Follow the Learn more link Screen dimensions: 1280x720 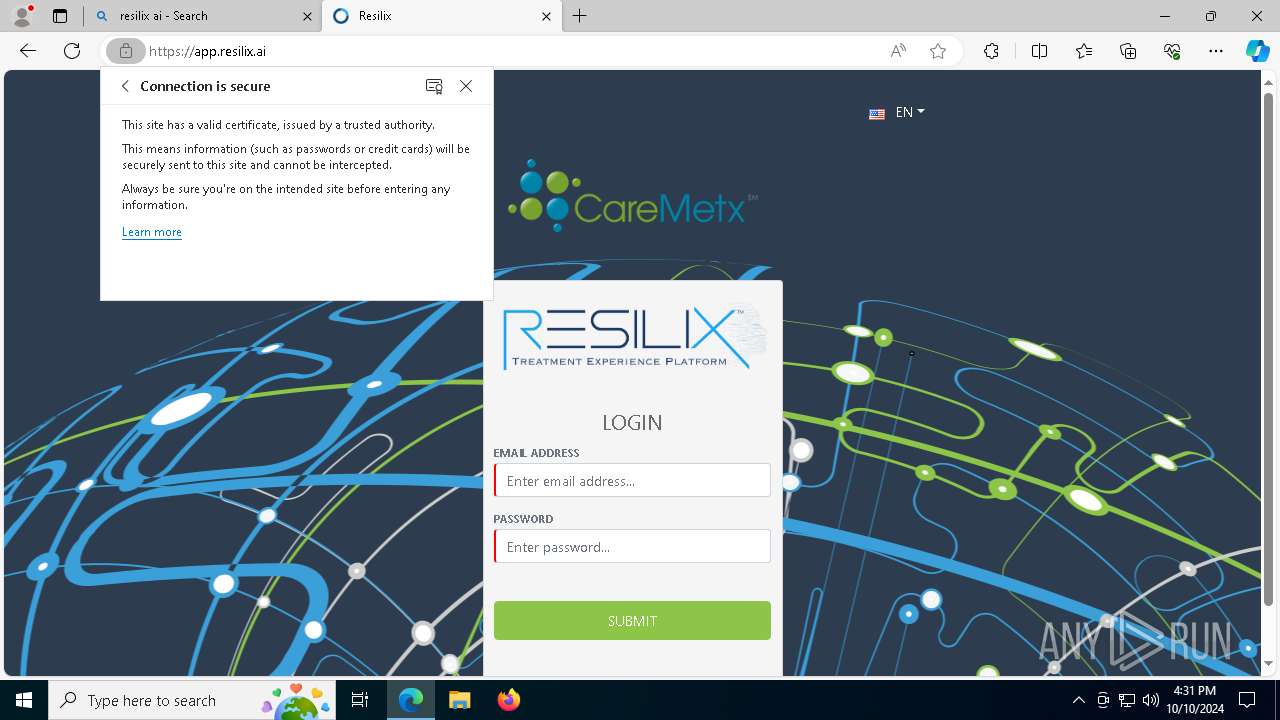coord(152,232)
